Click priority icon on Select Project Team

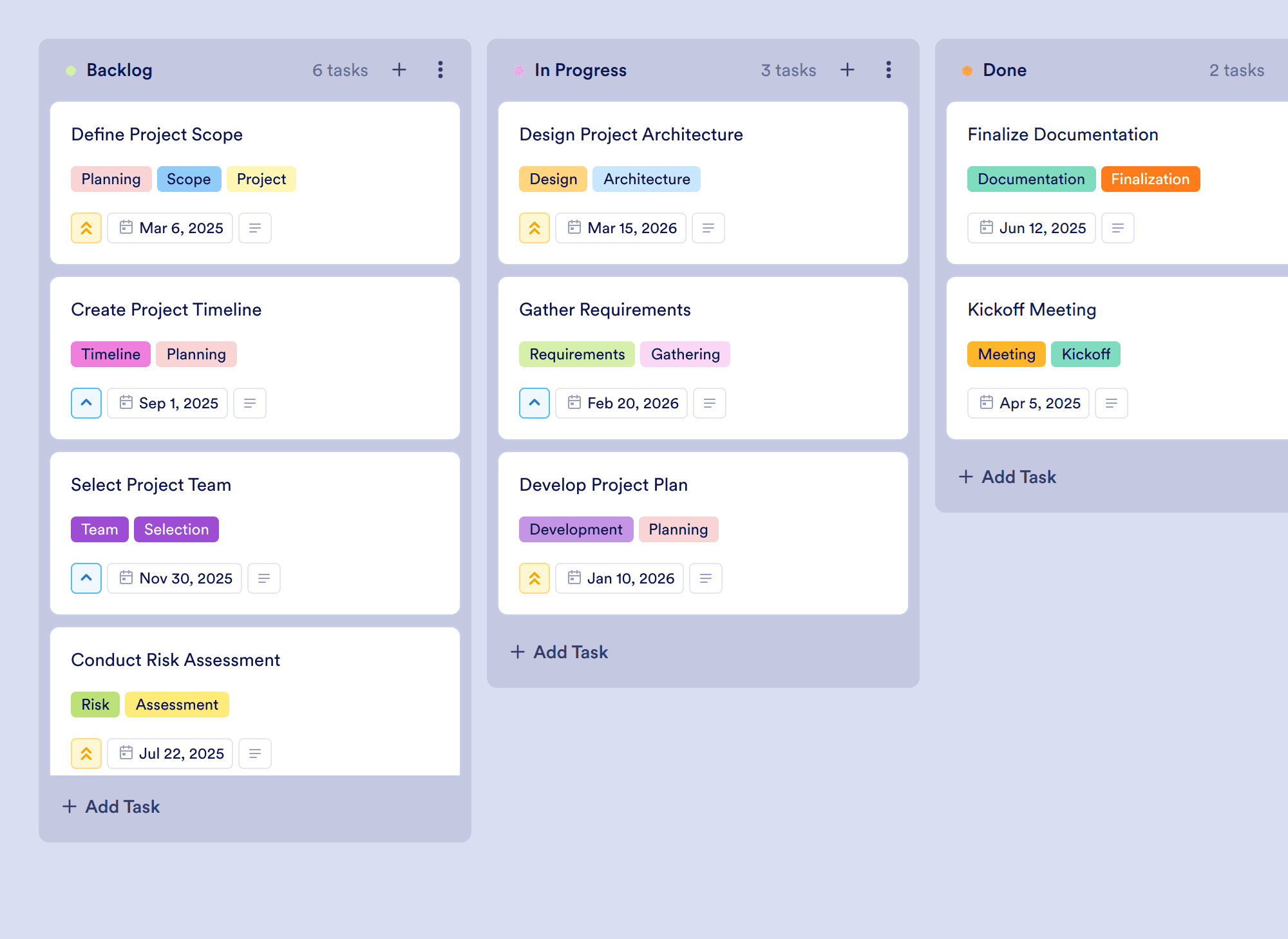[x=86, y=578]
